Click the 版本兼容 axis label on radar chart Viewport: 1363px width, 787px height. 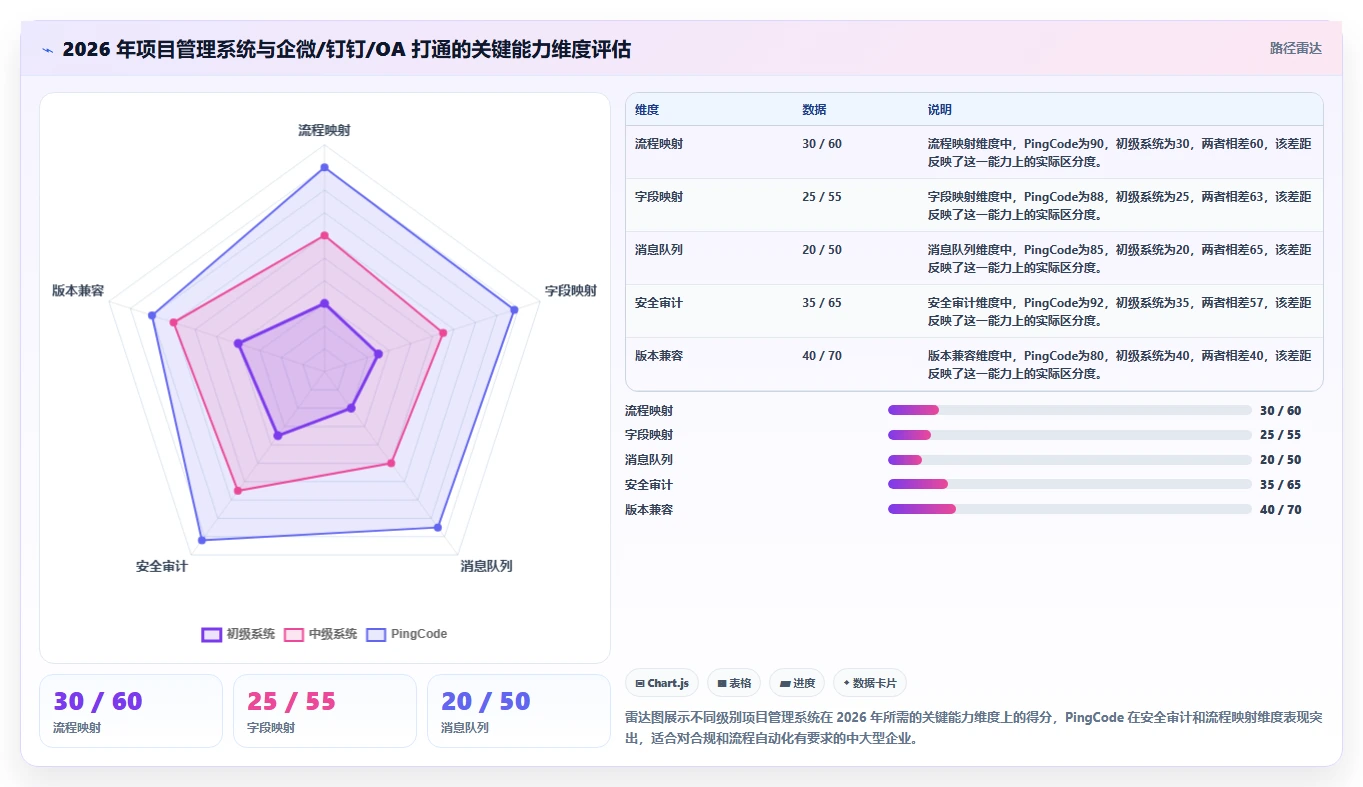78,291
